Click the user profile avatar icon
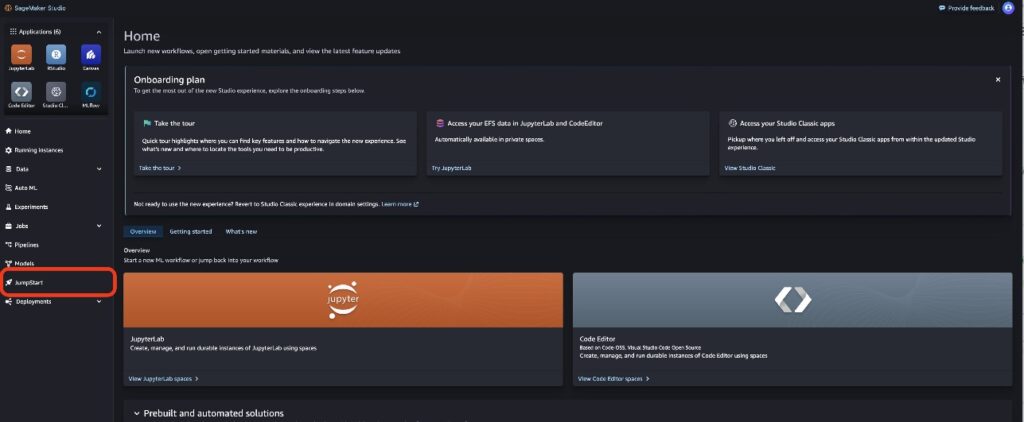Screen dimensions: 1024x422 (1008, 8)
